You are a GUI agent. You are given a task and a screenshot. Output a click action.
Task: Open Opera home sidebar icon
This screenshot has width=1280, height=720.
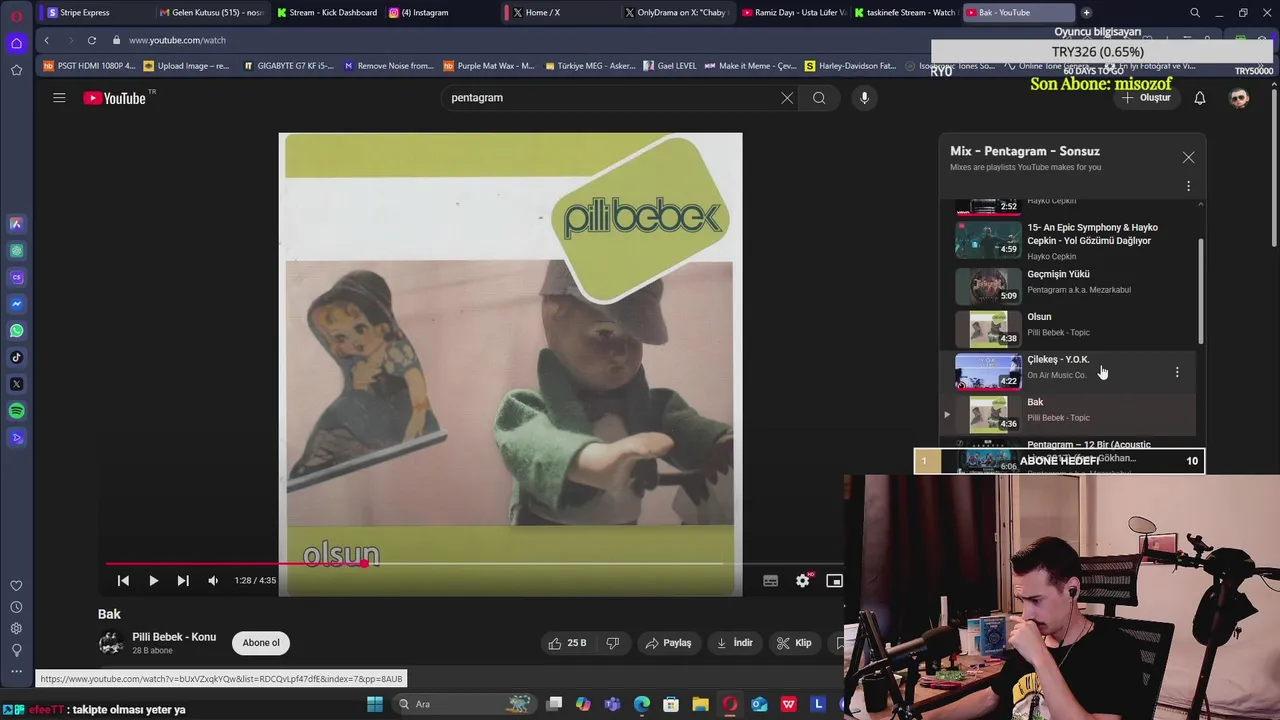point(16,43)
